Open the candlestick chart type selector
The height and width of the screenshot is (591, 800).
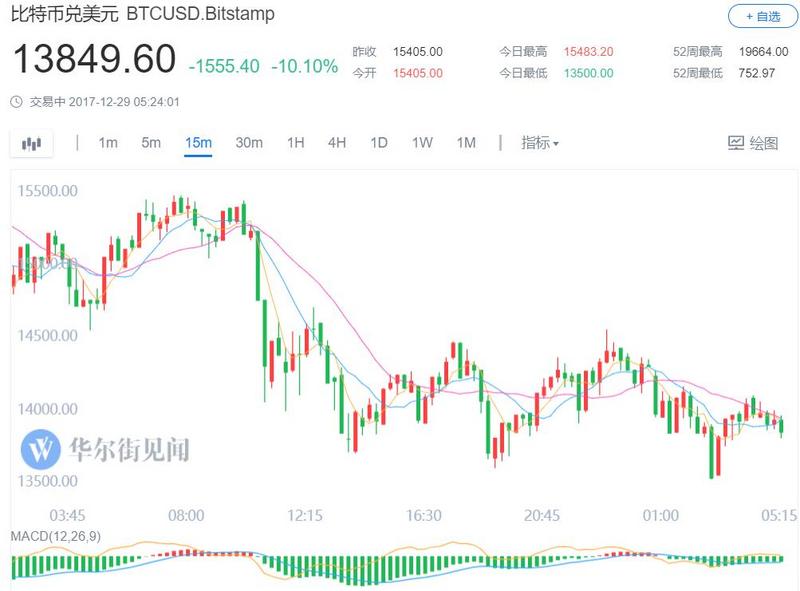click(x=32, y=143)
